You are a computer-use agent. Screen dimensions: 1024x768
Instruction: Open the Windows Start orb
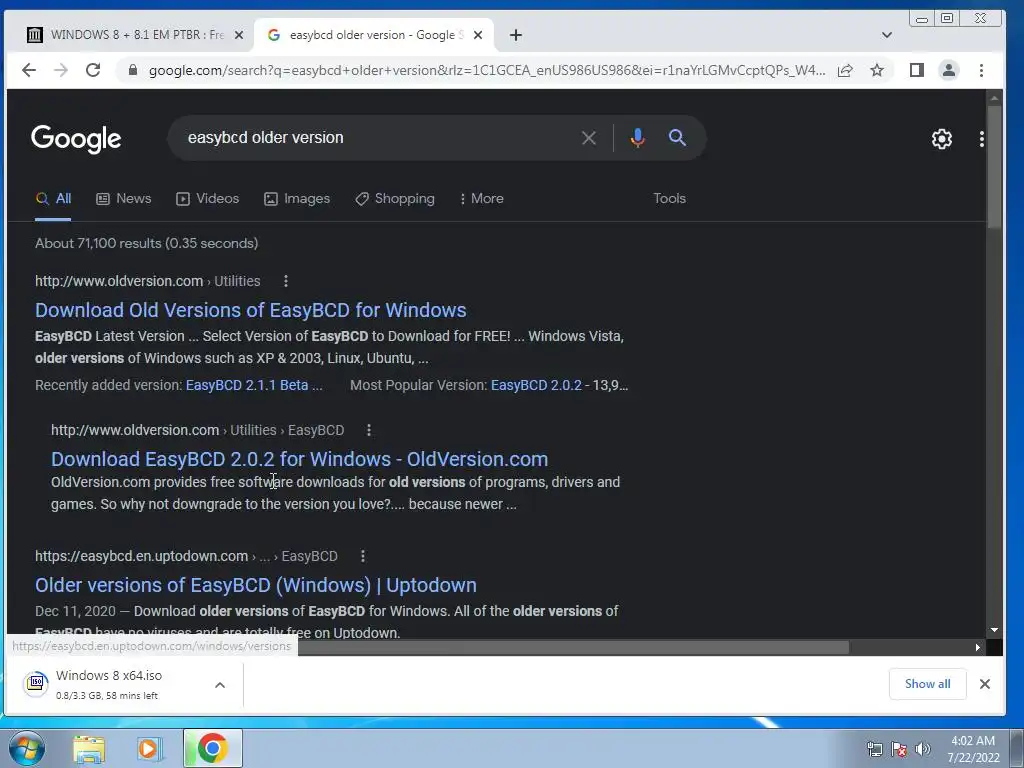click(x=27, y=749)
